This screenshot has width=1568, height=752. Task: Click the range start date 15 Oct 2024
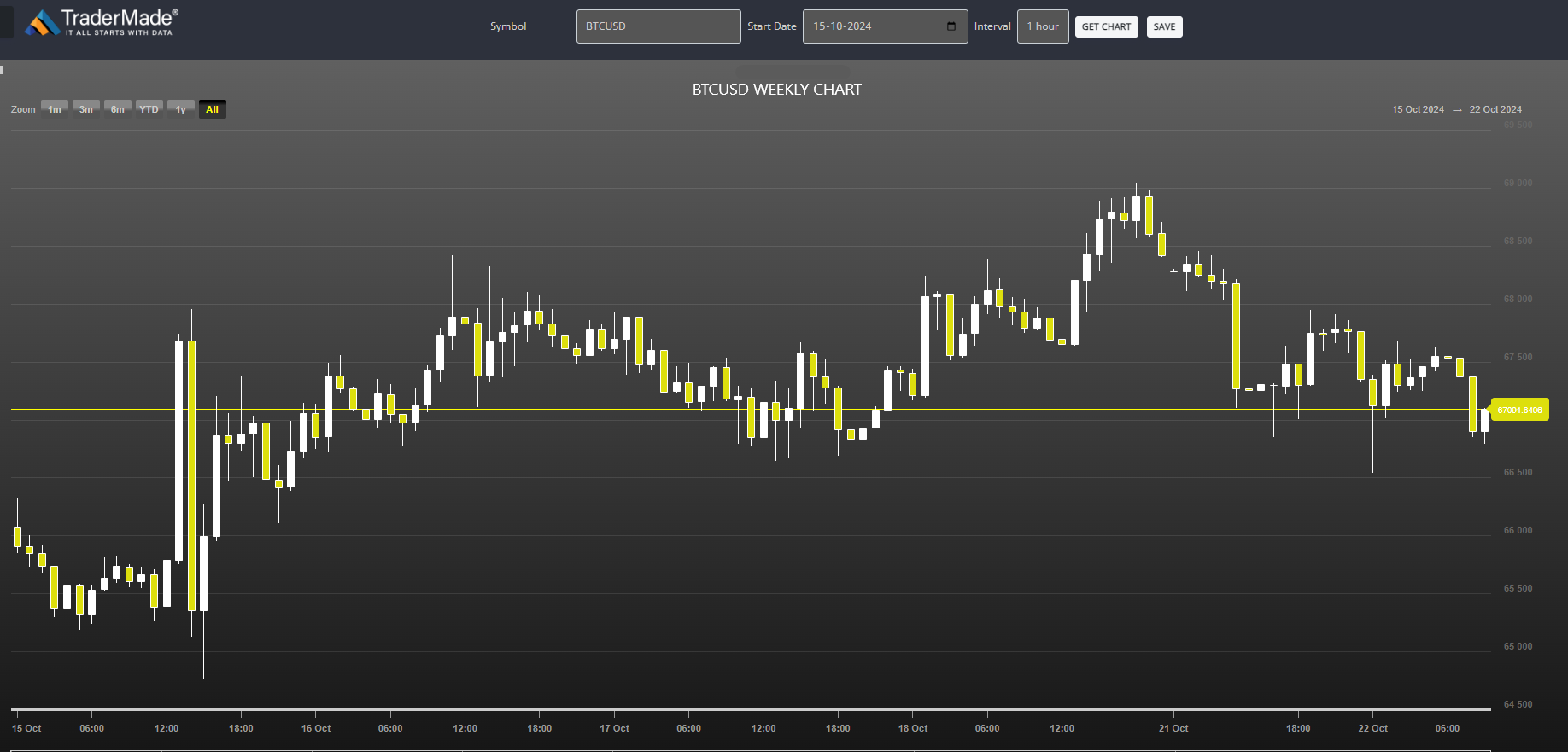coord(1418,109)
